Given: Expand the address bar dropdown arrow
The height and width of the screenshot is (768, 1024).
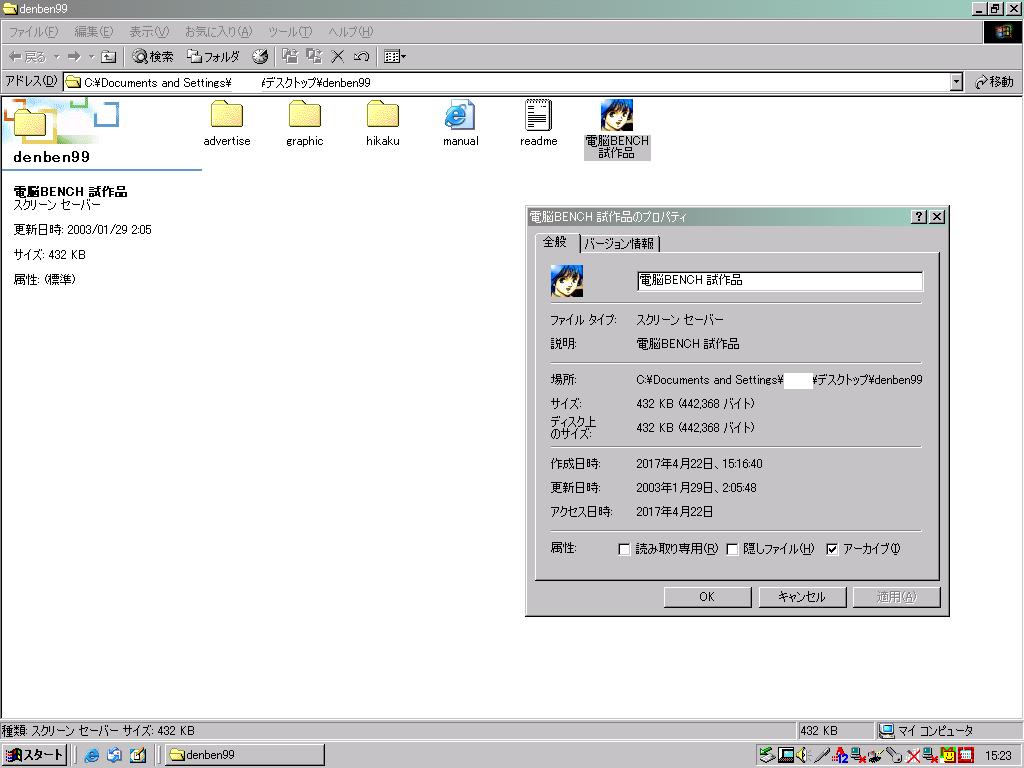Looking at the screenshot, I should click(x=956, y=82).
